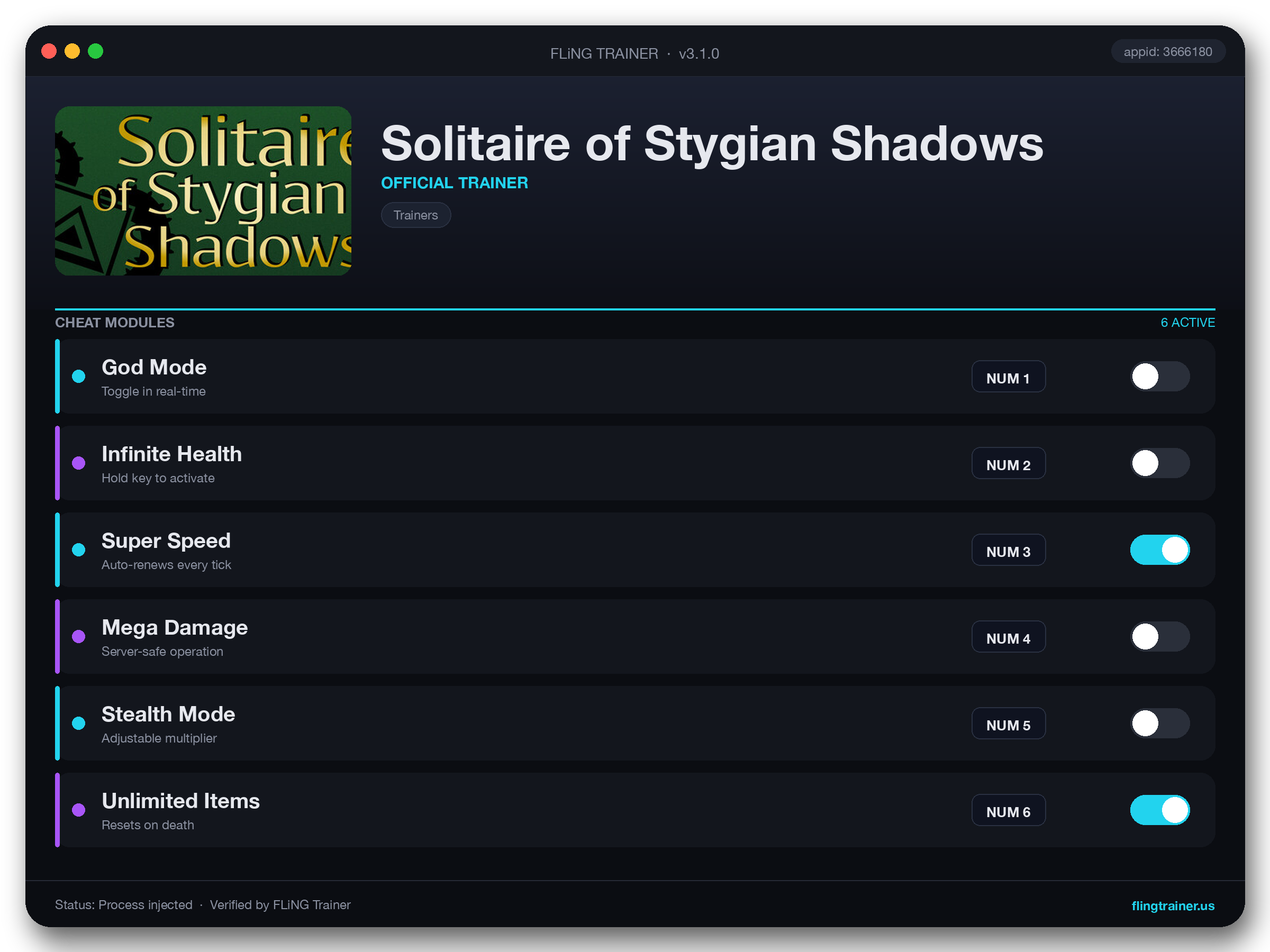
Task: Click the NUM 1 hotkey button
Action: coord(1008,377)
